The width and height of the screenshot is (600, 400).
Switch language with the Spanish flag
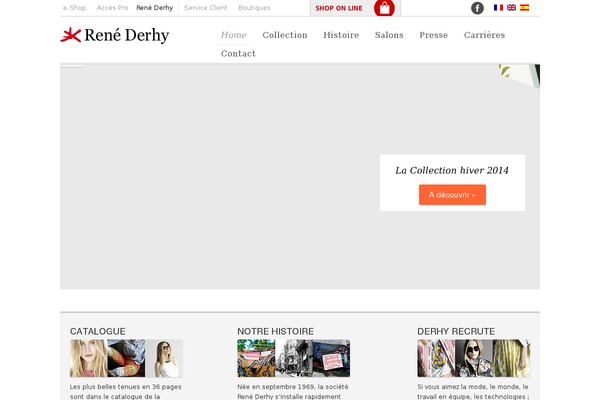pyautogui.click(x=524, y=7)
